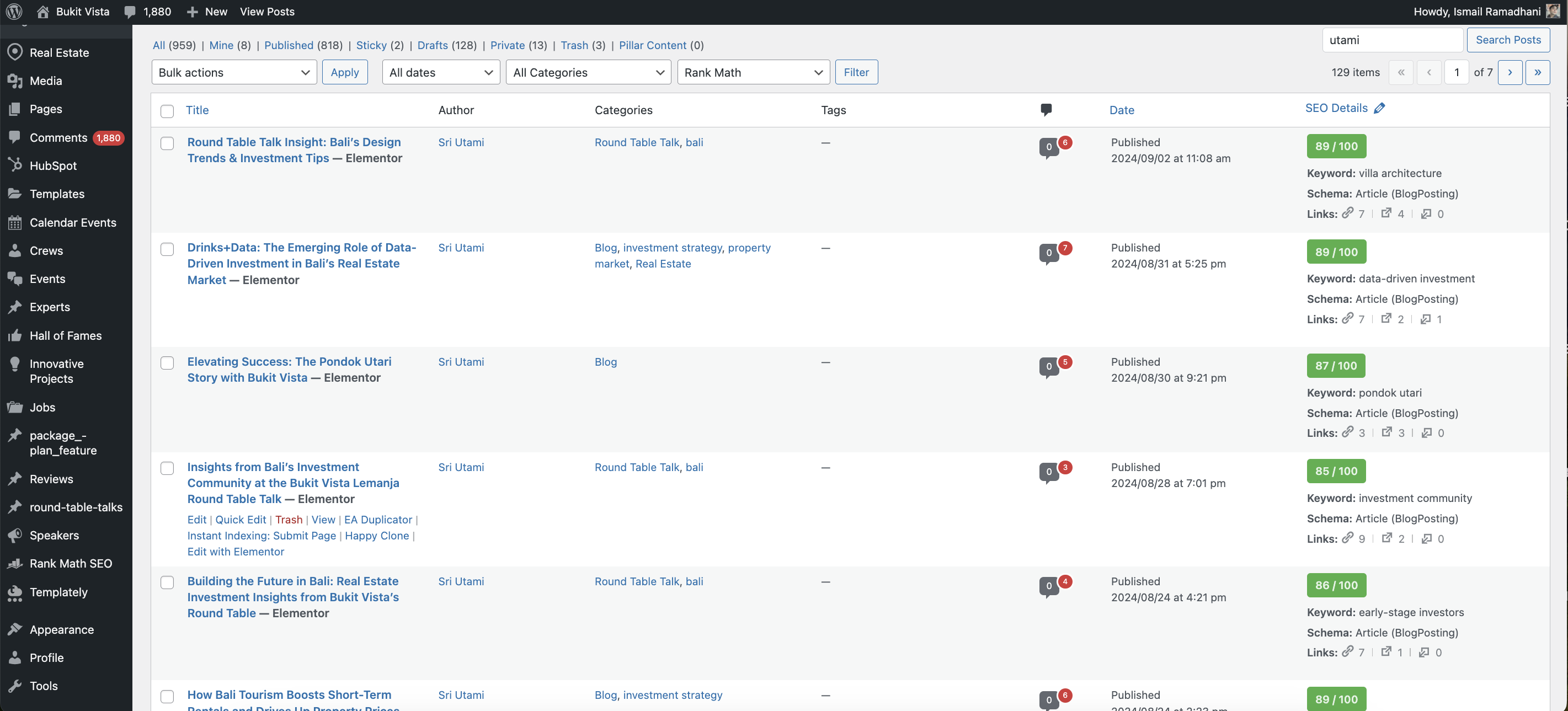
Task: Click the Rank Math SEO chart icon
Action: (15, 564)
